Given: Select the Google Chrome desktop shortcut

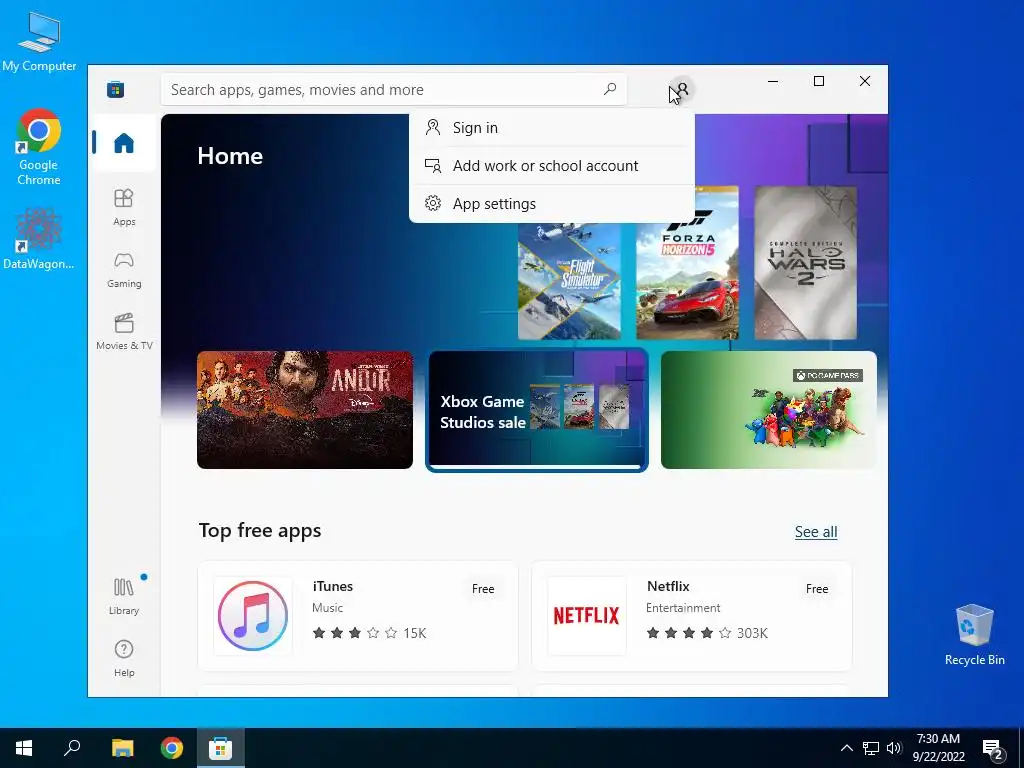Looking at the screenshot, I should [x=39, y=148].
